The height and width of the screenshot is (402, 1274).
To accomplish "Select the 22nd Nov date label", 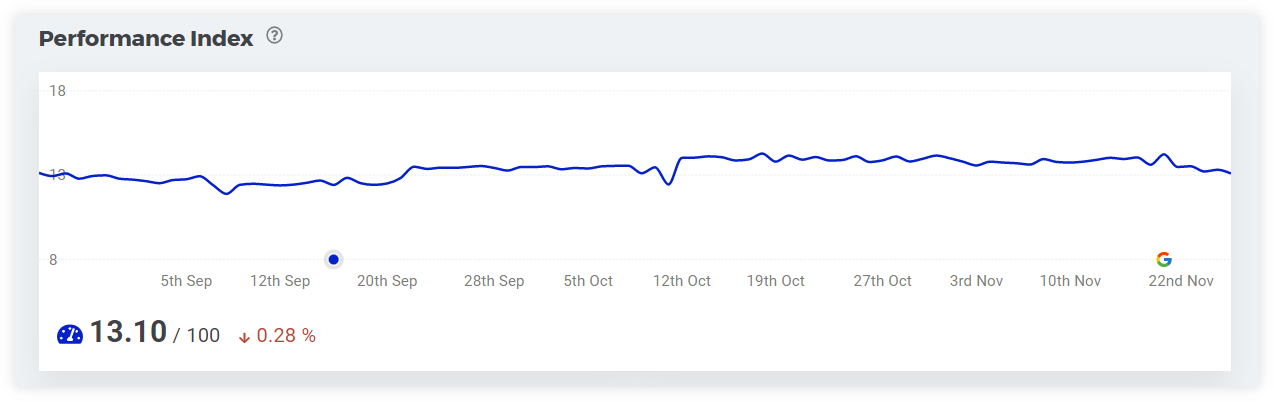I will click(x=1181, y=281).
